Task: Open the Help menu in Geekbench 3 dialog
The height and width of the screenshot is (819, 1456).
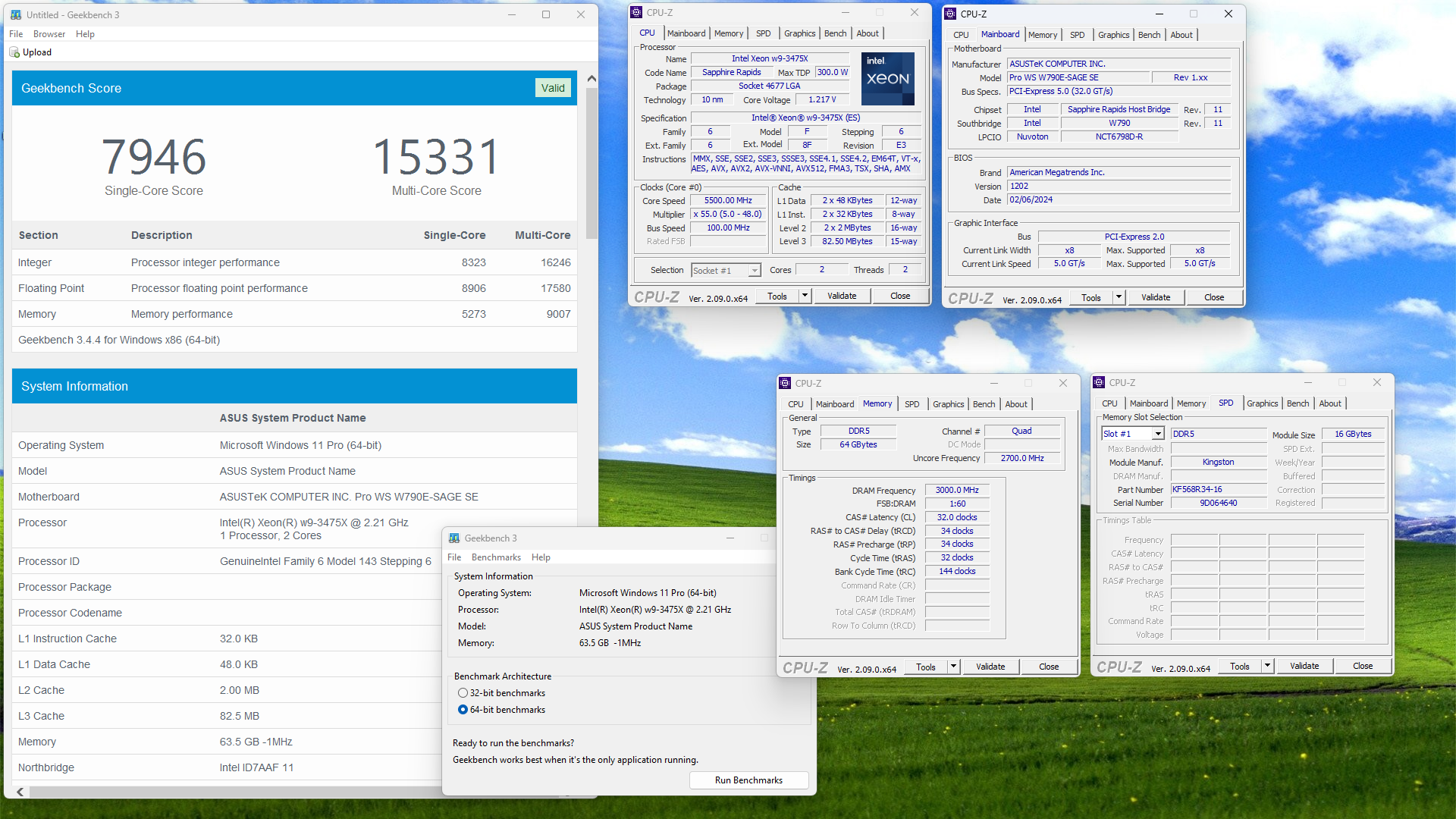Action: [541, 557]
